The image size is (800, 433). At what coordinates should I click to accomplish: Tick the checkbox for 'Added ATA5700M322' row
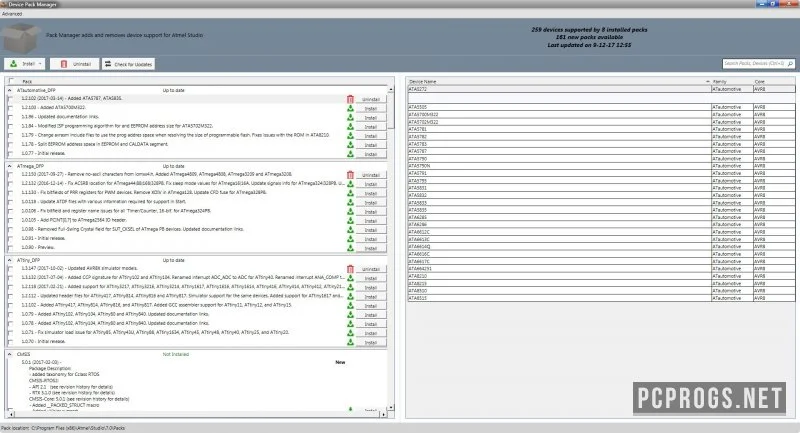tap(10, 108)
